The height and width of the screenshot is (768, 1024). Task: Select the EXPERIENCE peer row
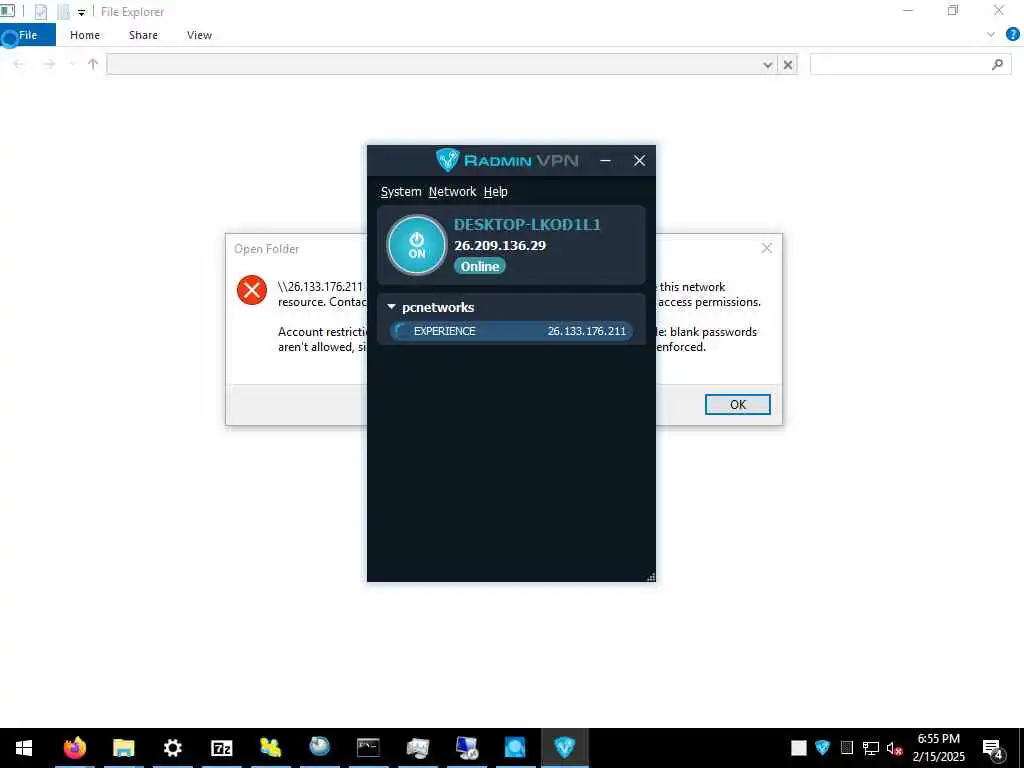coord(511,331)
